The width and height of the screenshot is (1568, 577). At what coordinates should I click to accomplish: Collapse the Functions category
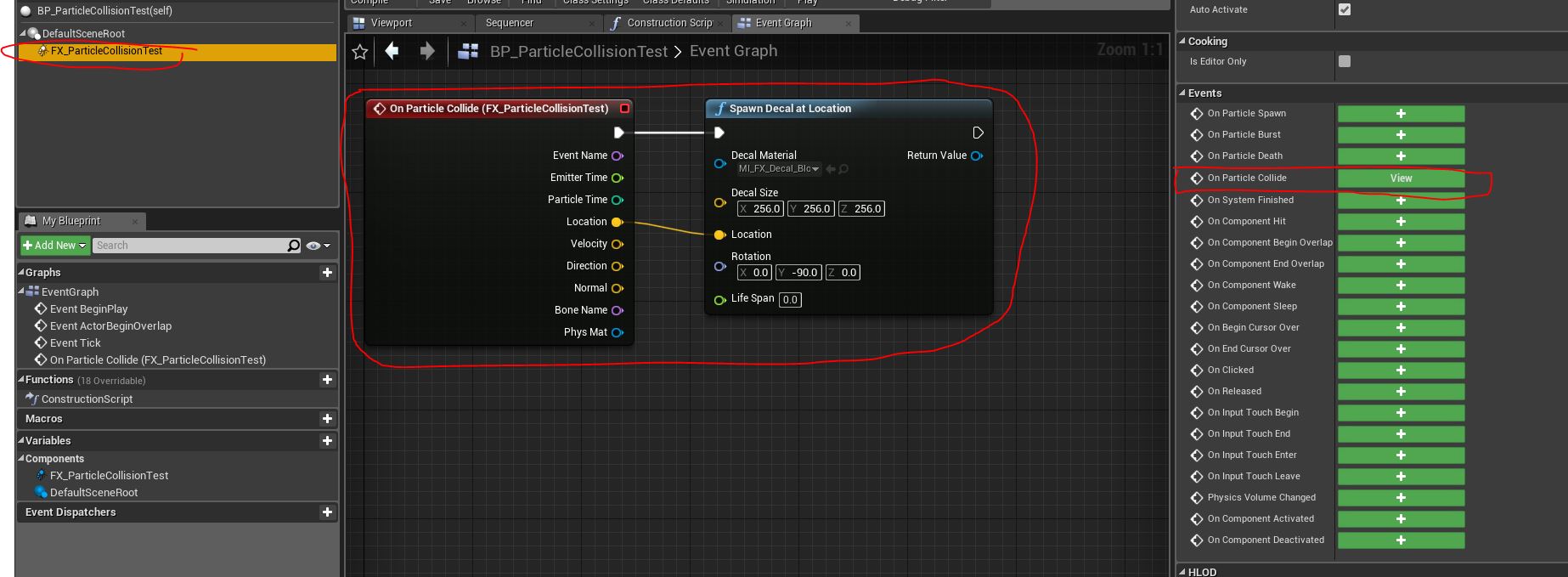click(x=21, y=379)
